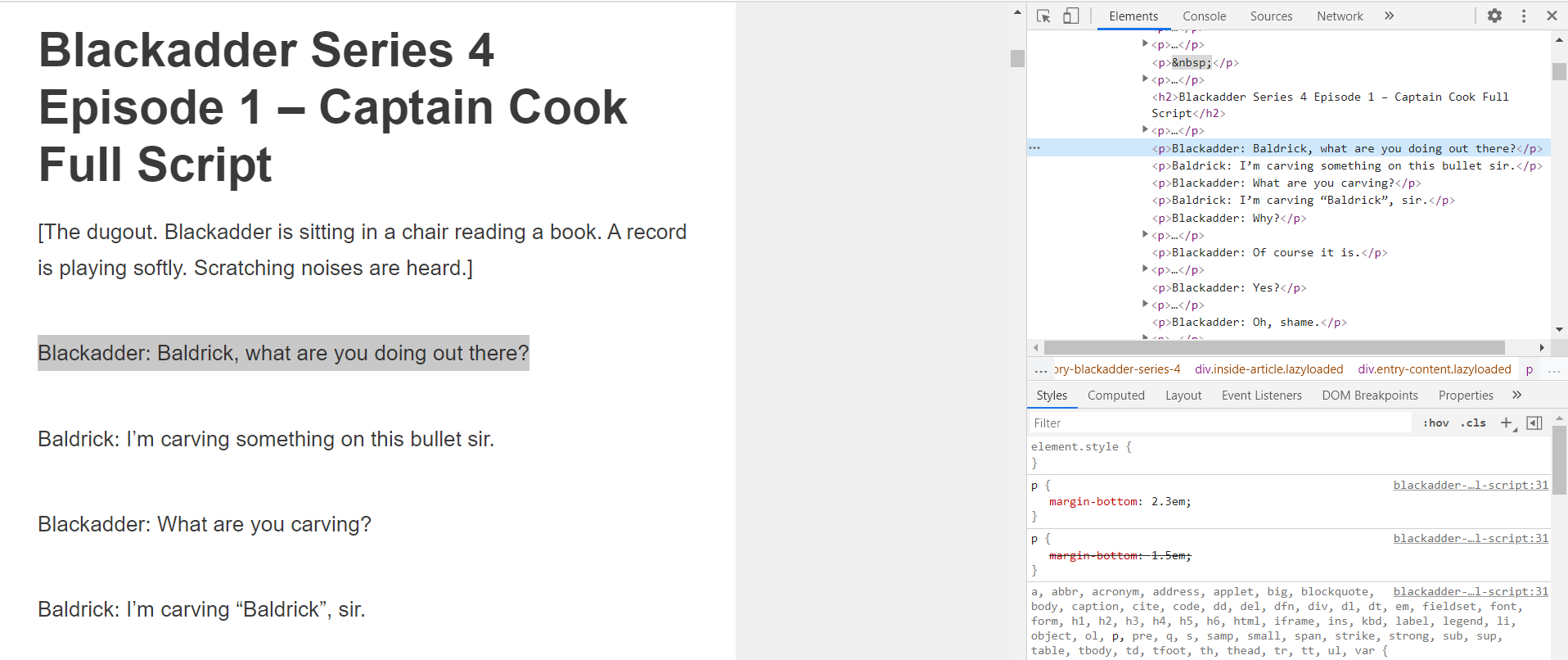Open source link for the reset selector rule
The image size is (1568, 660).
[1471, 591]
